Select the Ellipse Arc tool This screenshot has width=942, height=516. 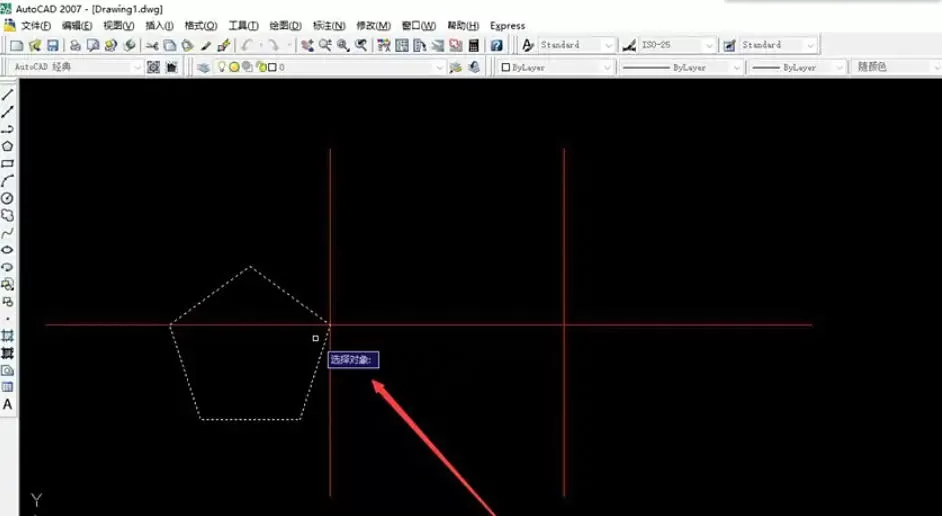tap(7, 267)
